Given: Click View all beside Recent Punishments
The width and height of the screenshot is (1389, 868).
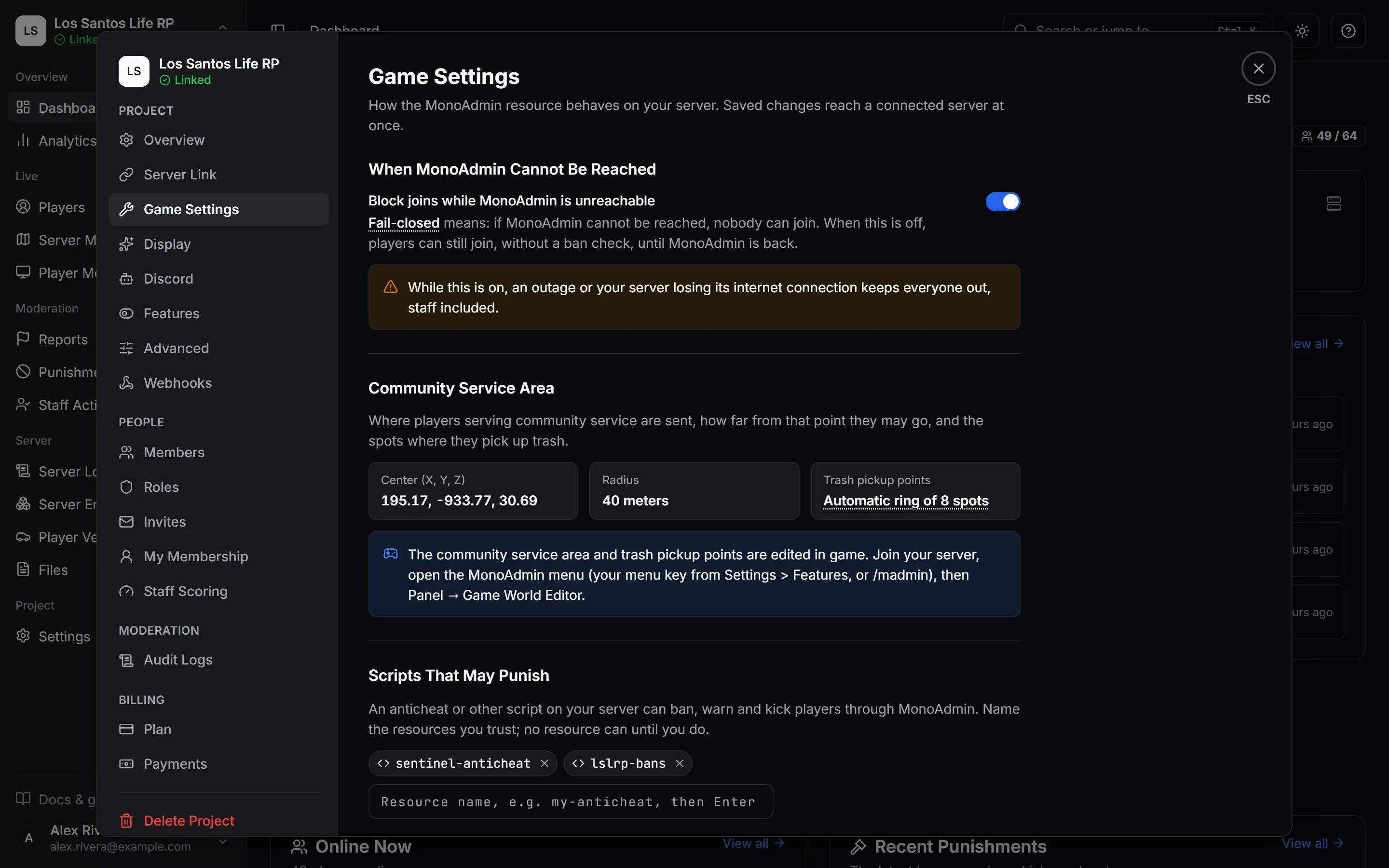Looking at the screenshot, I should click(1313, 843).
